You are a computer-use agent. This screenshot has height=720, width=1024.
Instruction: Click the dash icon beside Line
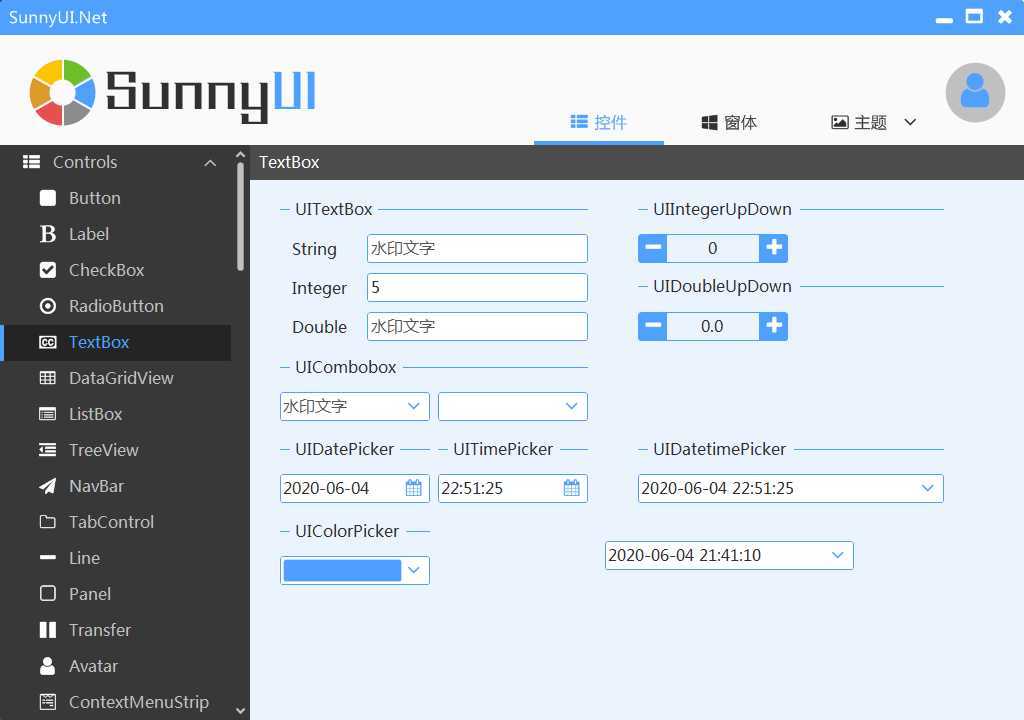(48, 557)
